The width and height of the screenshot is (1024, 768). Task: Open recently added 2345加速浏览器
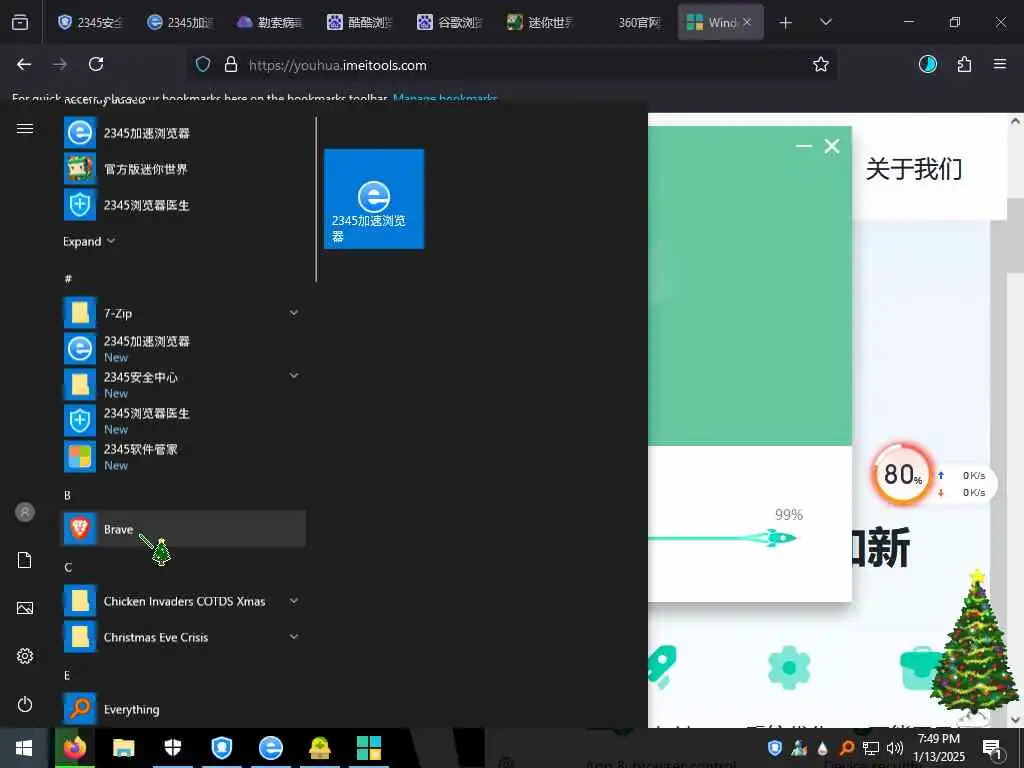pyautogui.click(x=183, y=133)
